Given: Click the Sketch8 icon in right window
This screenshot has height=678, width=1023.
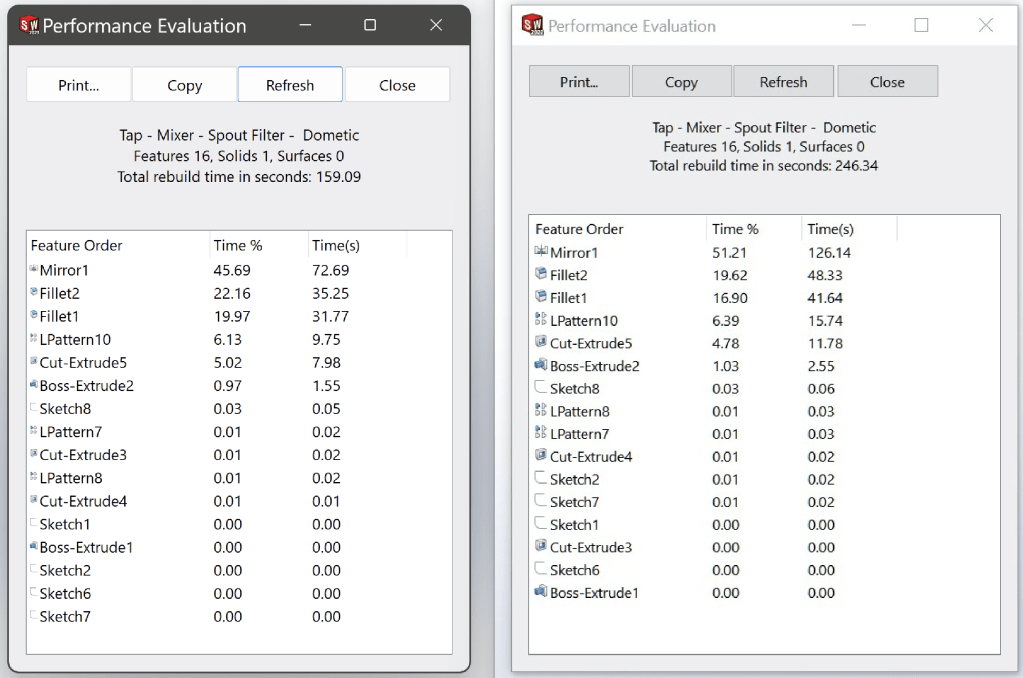Looking at the screenshot, I should pos(541,388).
